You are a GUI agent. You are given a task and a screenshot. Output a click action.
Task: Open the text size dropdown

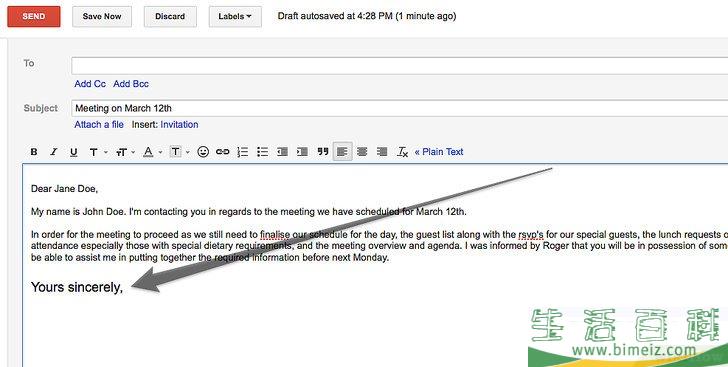coord(125,152)
